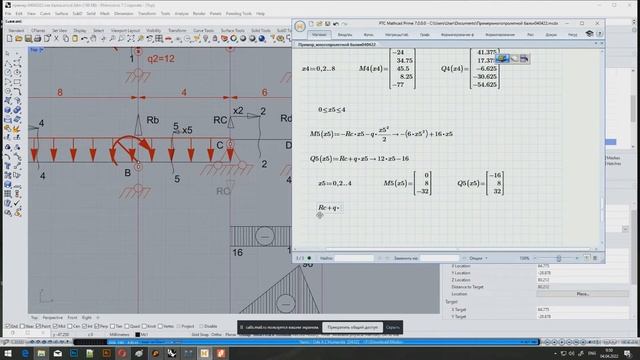Paste from clipboard in Rhino toolbar
640x360 pixels.
pyautogui.click(x=75, y=39)
